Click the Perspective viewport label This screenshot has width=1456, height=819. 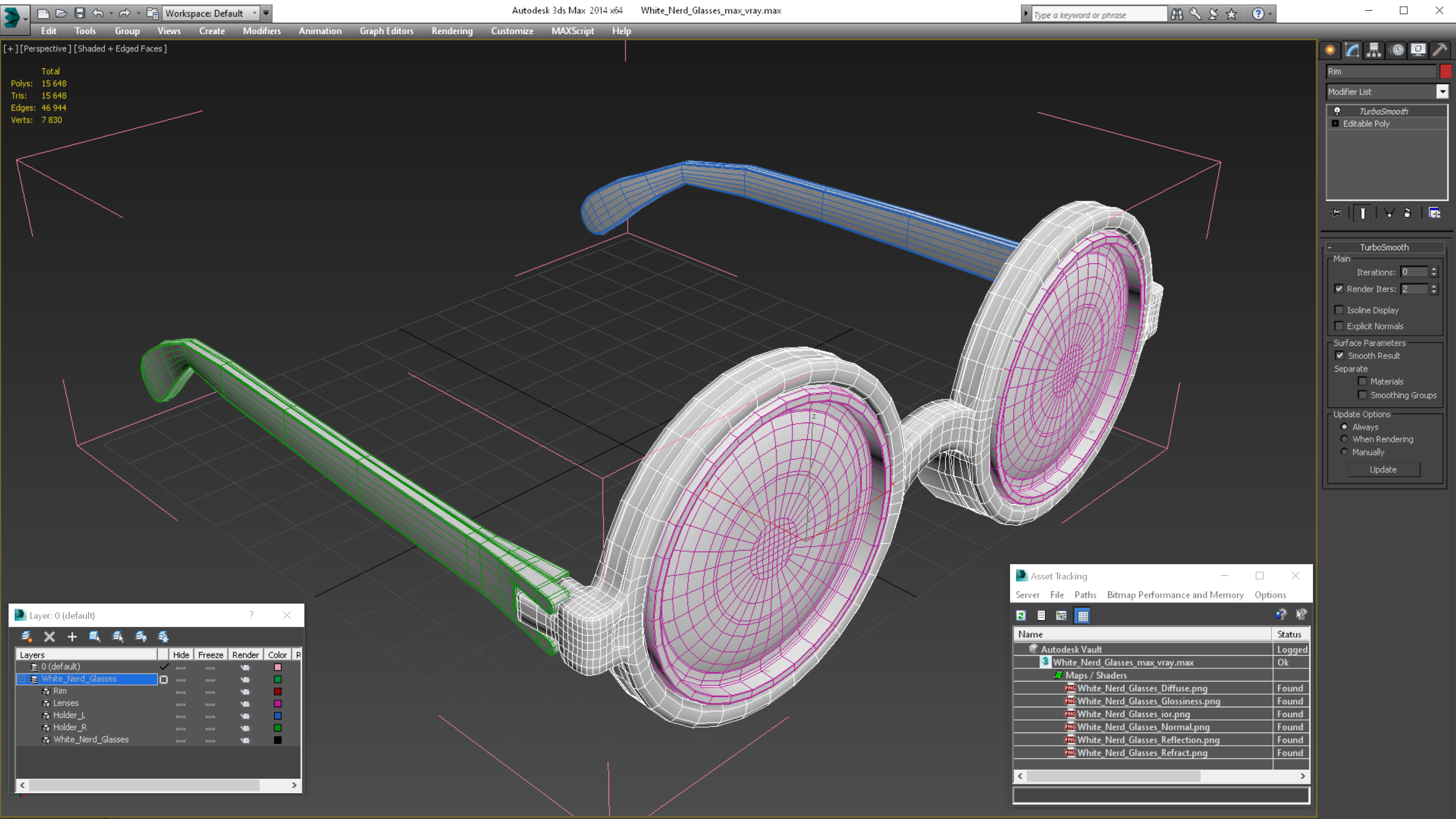click(x=46, y=49)
